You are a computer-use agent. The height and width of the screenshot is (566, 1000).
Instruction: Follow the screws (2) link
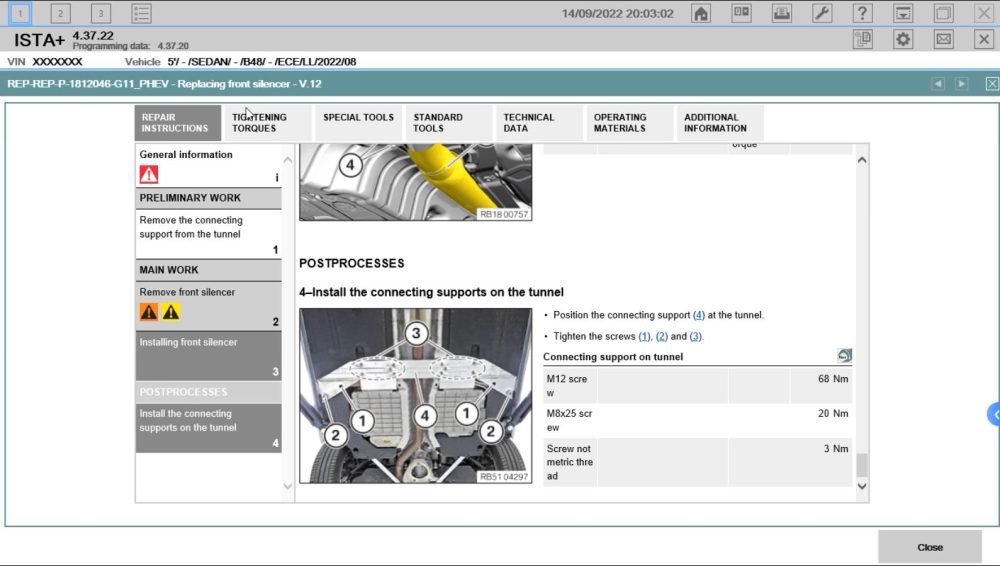coord(661,336)
